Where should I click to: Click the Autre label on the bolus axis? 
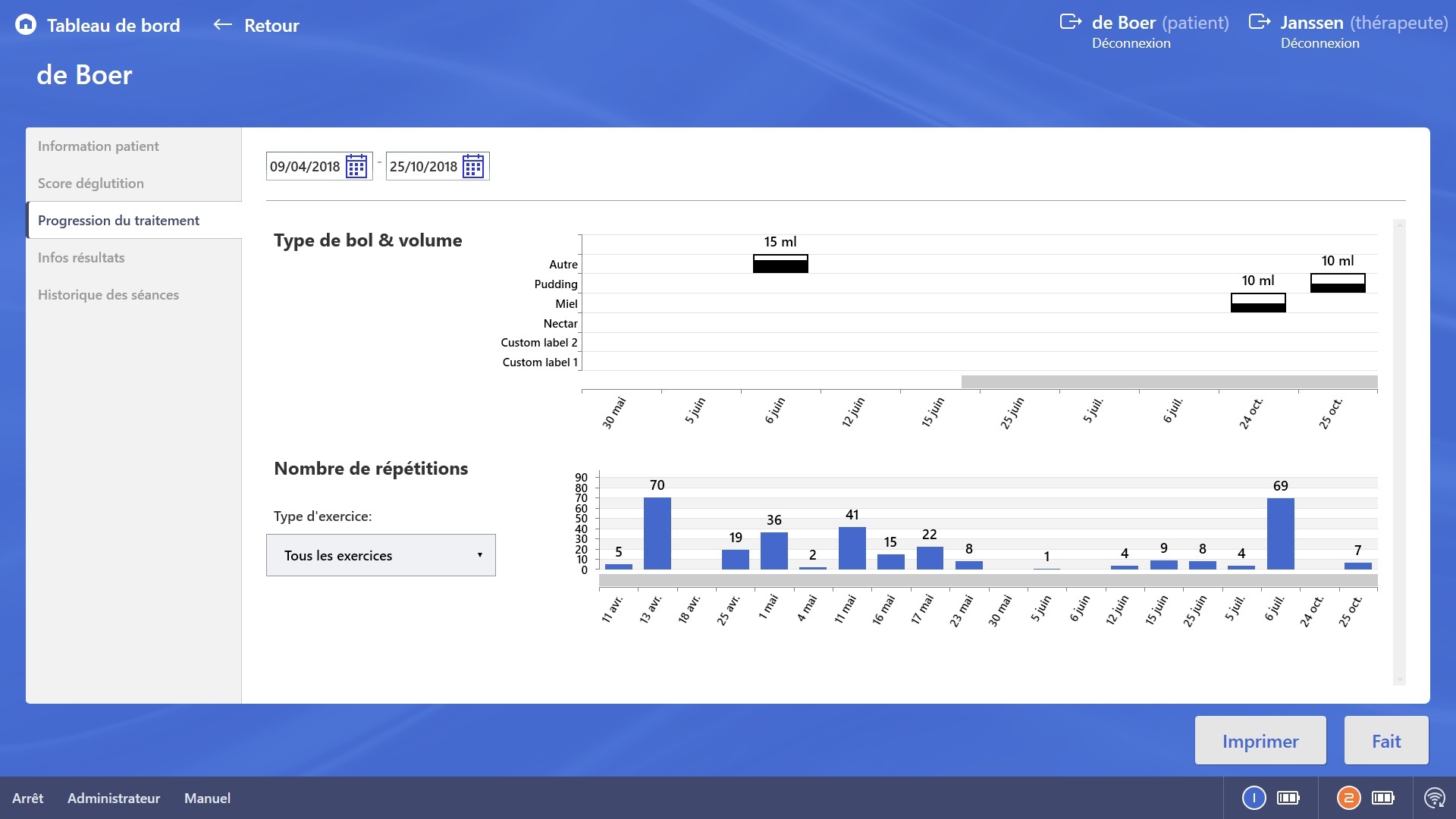tap(563, 264)
